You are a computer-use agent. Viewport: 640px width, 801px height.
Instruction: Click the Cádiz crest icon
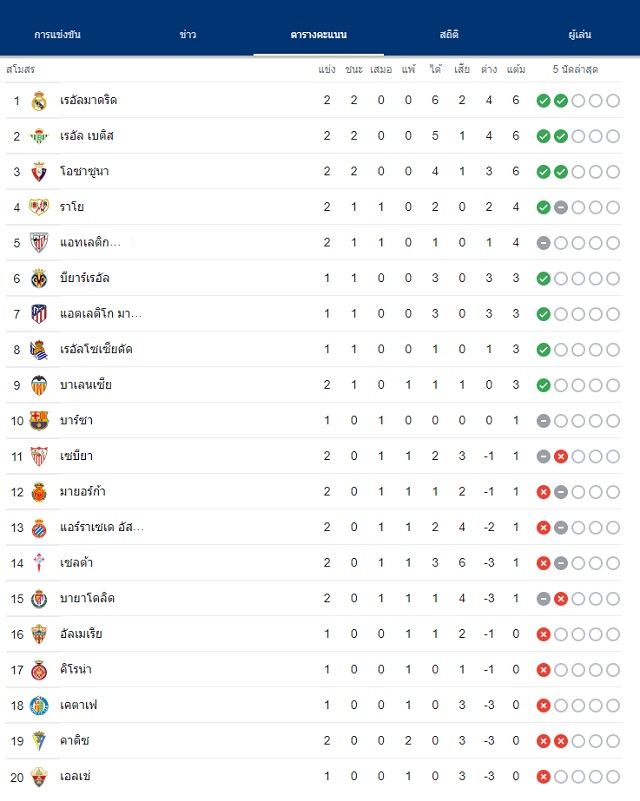pyautogui.click(x=39, y=741)
